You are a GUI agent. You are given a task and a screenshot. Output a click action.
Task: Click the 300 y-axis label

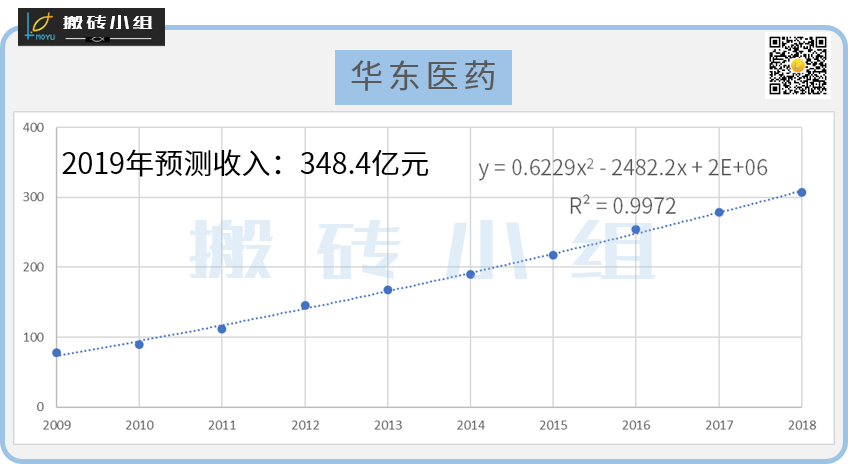coord(33,197)
